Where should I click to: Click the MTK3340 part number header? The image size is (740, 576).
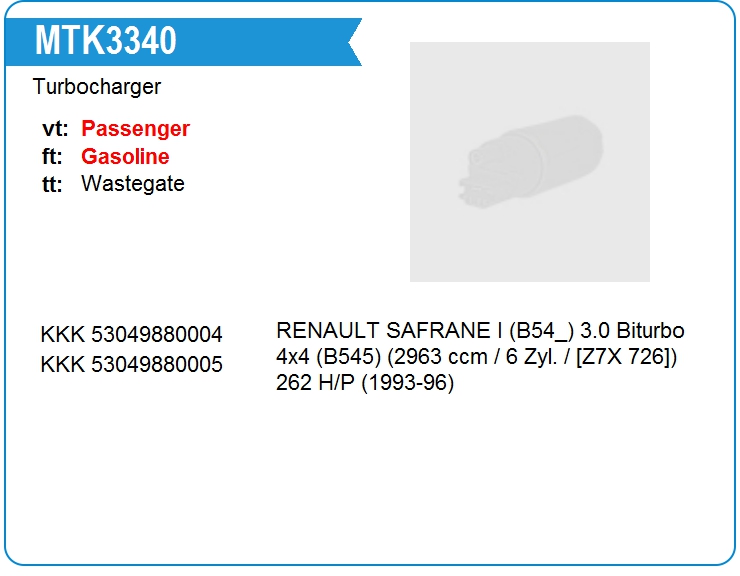[106, 41]
